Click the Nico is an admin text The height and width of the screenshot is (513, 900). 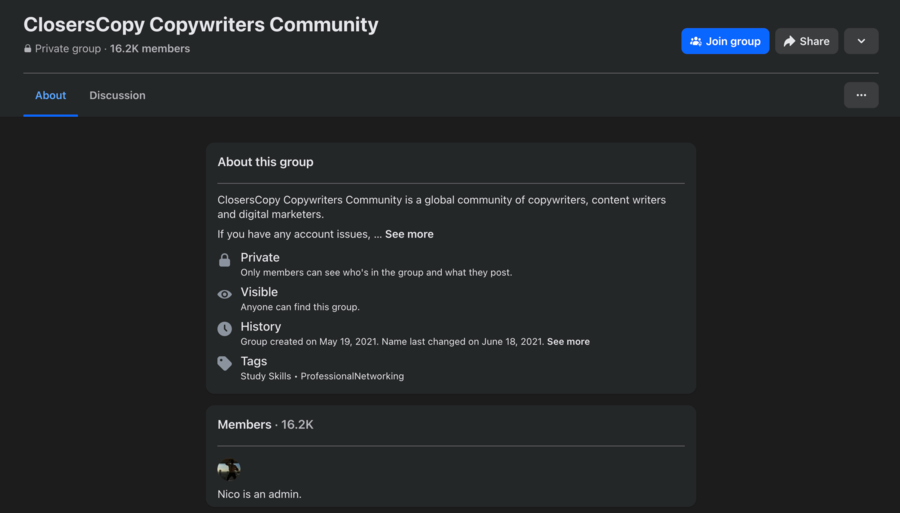pyautogui.click(x=259, y=494)
